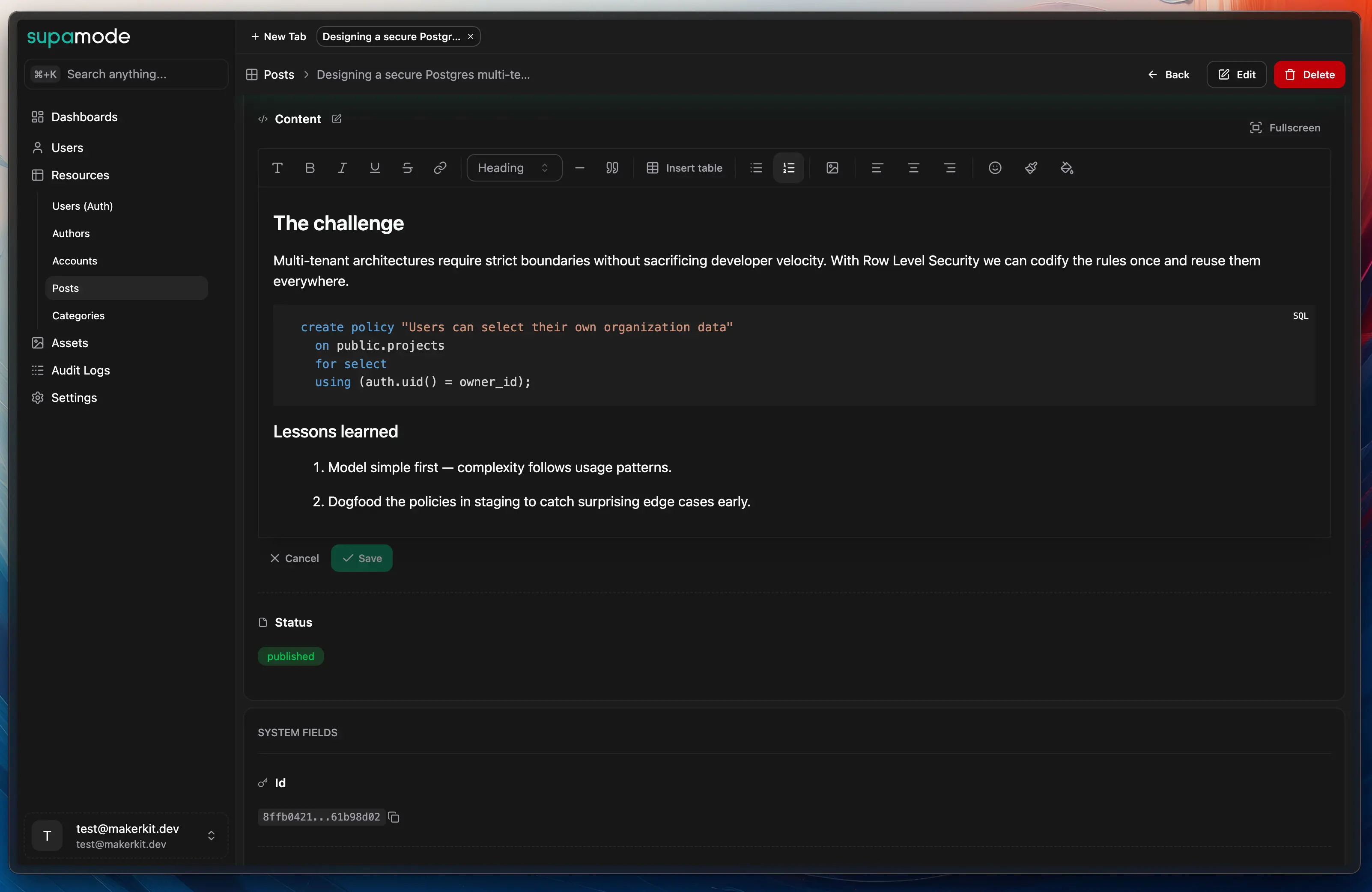Enable center text alignment
1372x892 pixels.
click(913, 168)
